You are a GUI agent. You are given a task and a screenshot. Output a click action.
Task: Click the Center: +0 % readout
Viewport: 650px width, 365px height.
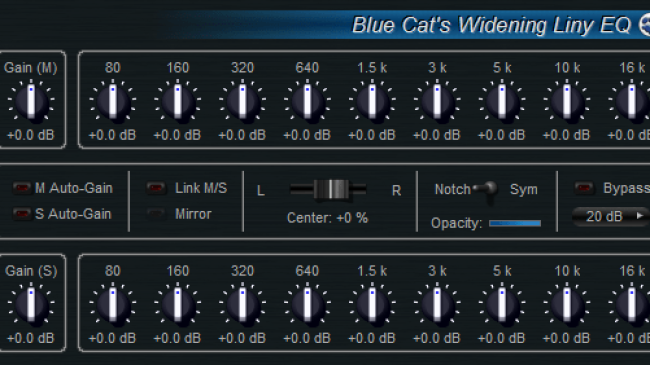pos(327,218)
